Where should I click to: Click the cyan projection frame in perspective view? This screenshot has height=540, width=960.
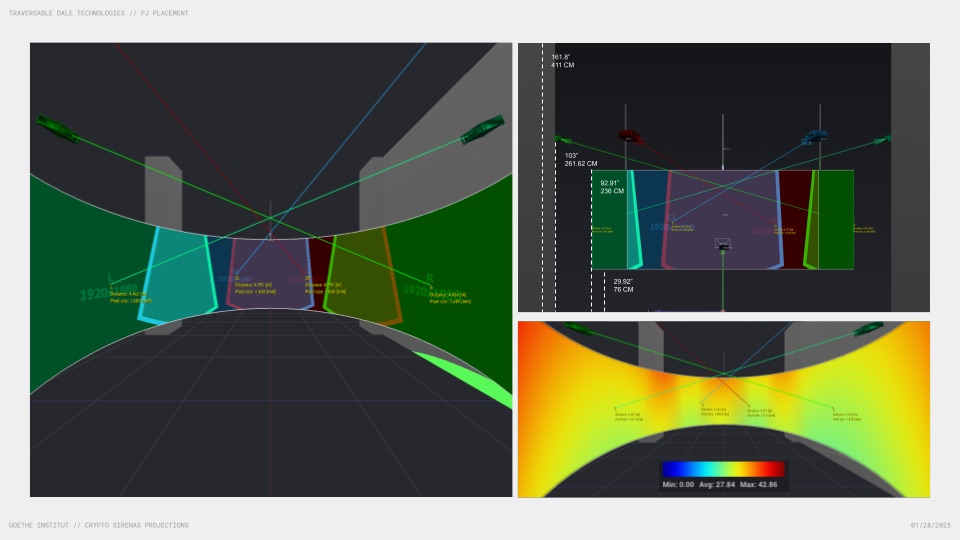178,274
